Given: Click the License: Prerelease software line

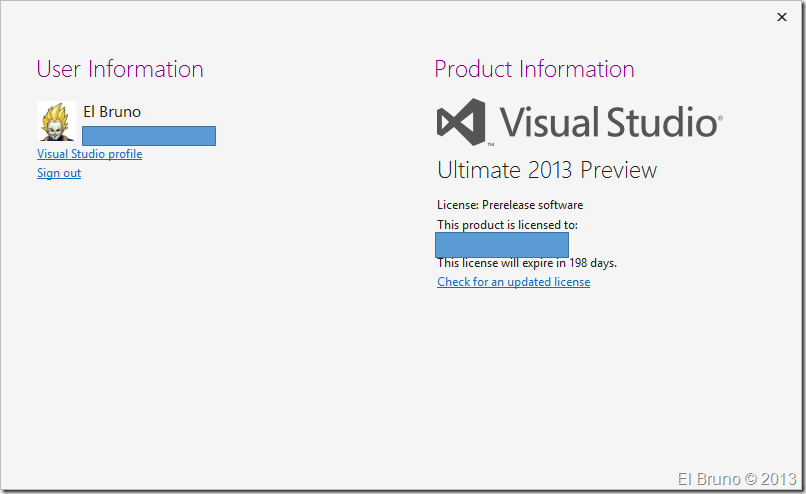Looking at the screenshot, I should pyautogui.click(x=510, y=205).
